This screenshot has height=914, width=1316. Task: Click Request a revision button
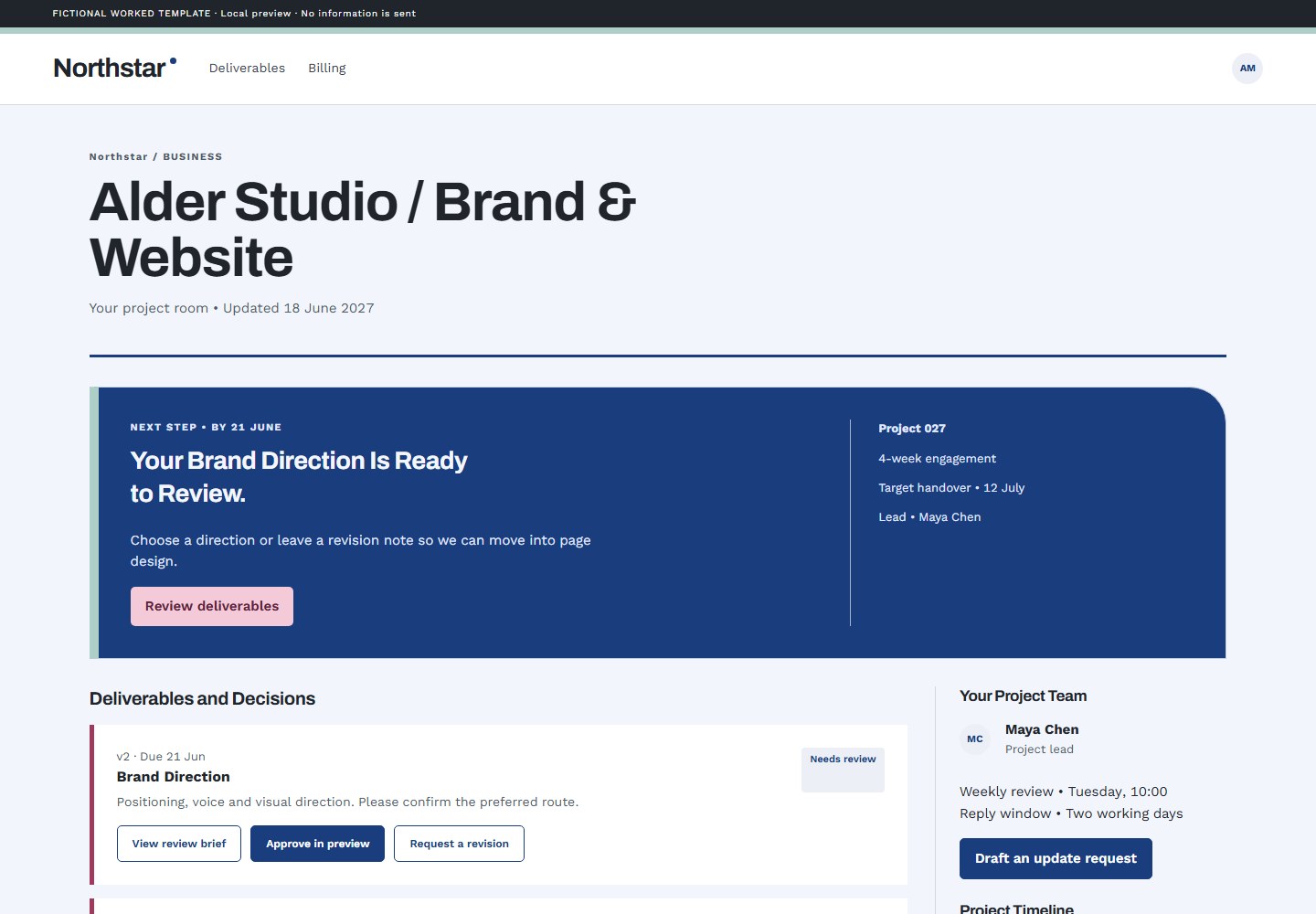pos(459,844)
